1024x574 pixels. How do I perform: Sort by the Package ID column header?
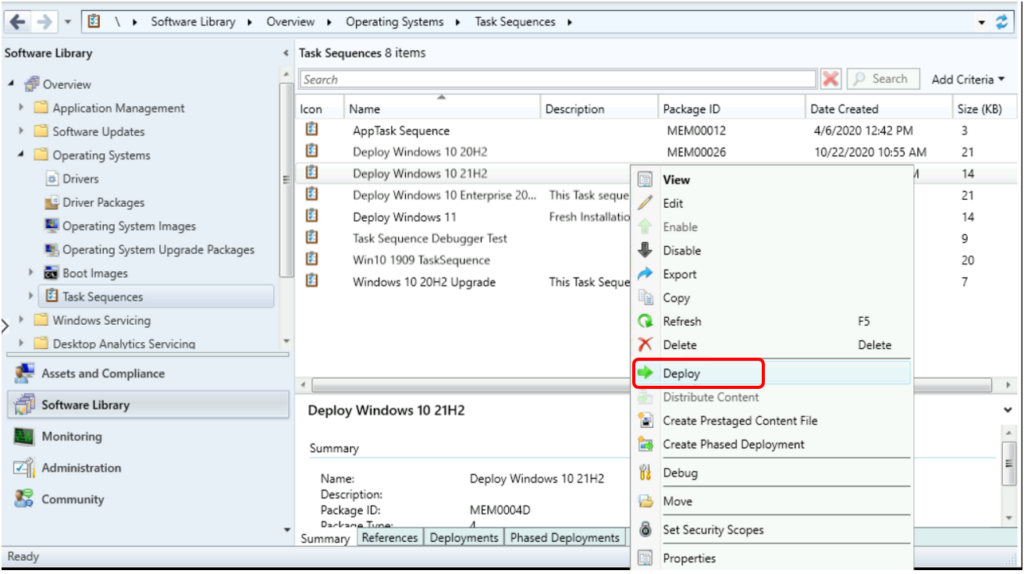click(731, 109)
